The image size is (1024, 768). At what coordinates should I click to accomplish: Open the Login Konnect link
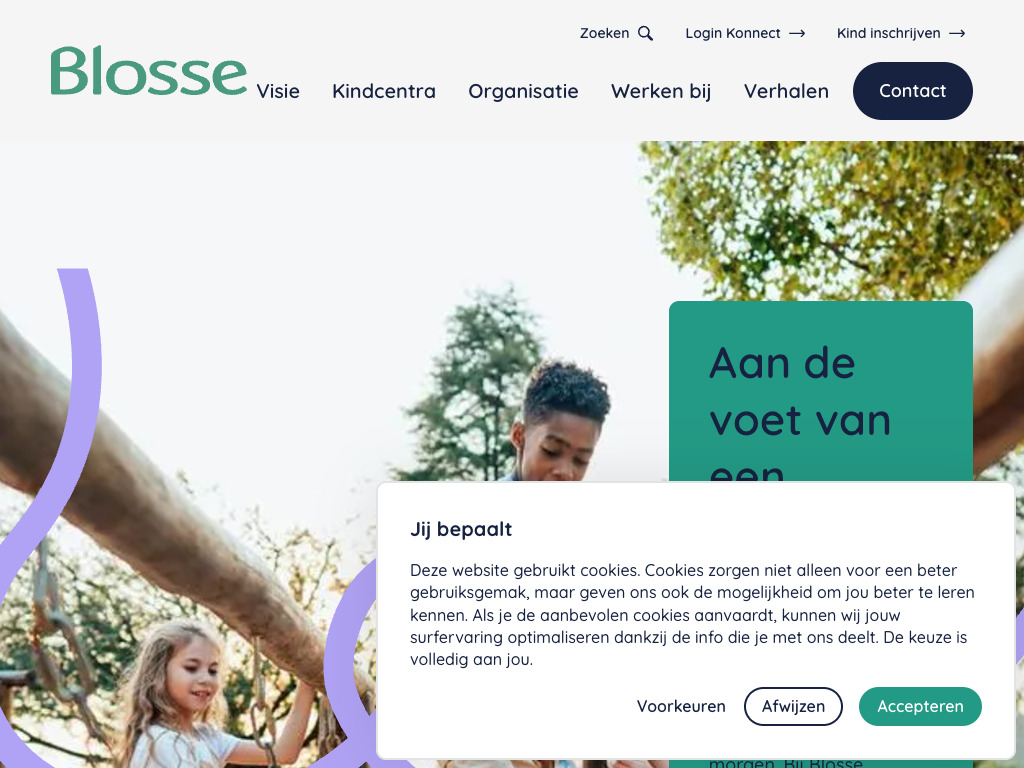733,33
